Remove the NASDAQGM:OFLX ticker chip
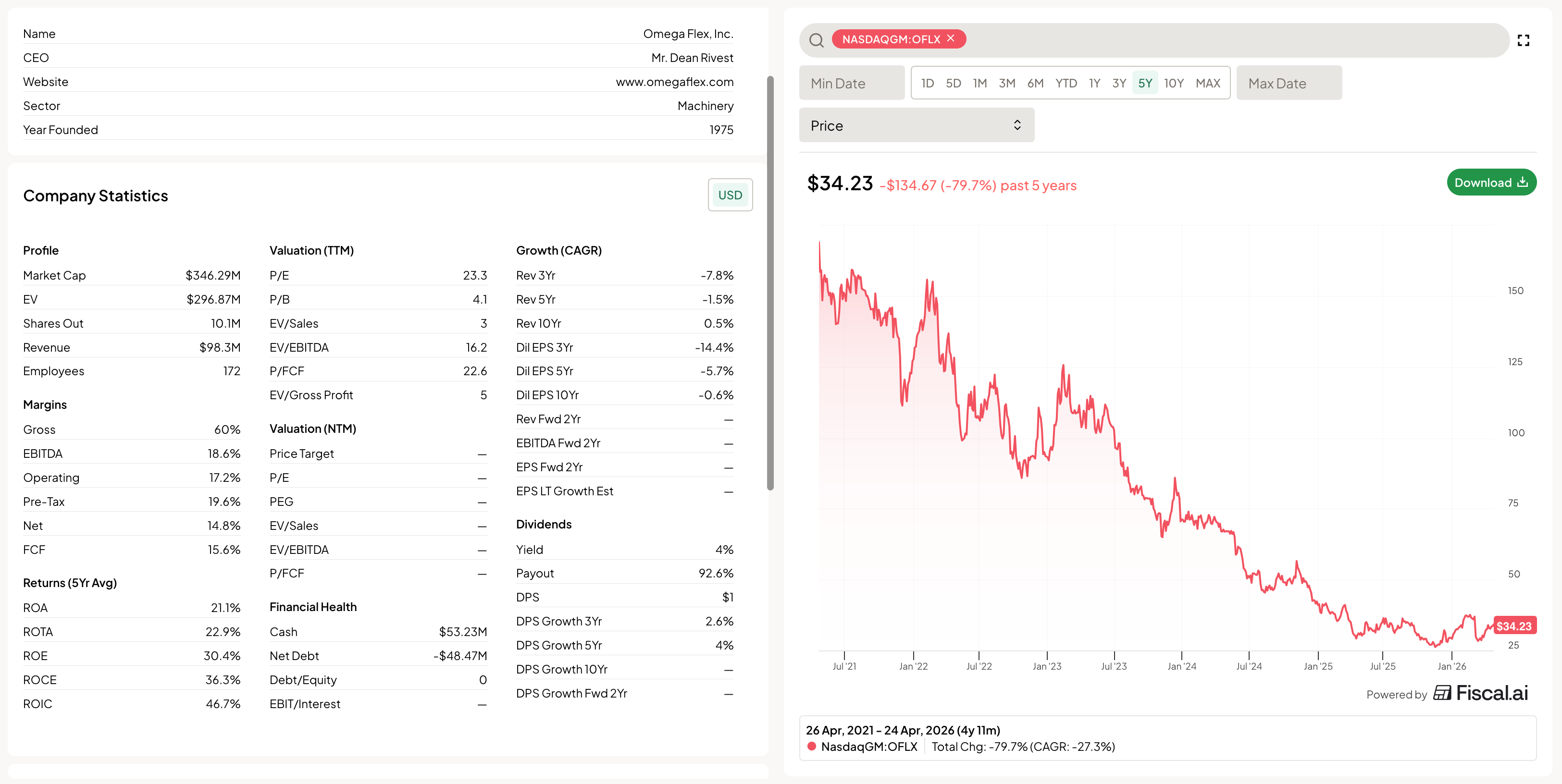The width and height of the screenshot is (1562, 784). pyautogui.click(x=951, y=38)
